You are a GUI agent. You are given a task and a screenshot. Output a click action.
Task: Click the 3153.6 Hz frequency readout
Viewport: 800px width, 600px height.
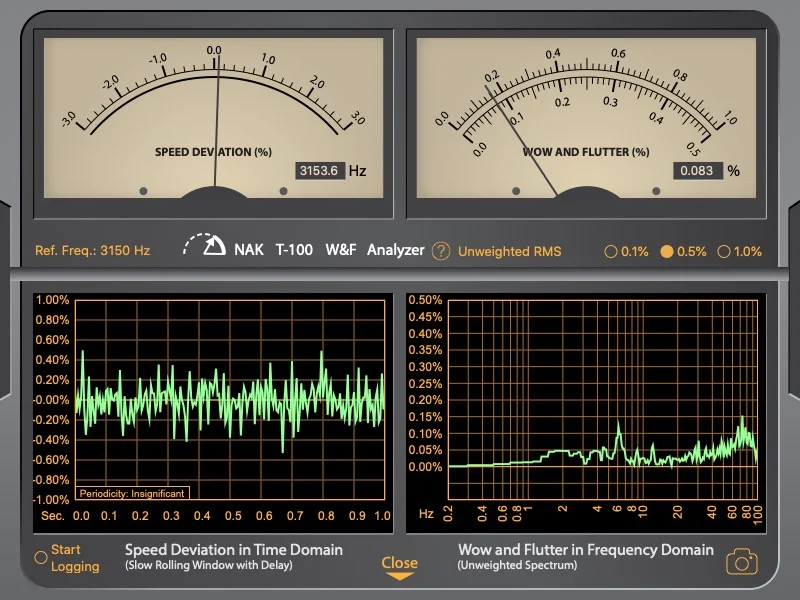[319, 171]
